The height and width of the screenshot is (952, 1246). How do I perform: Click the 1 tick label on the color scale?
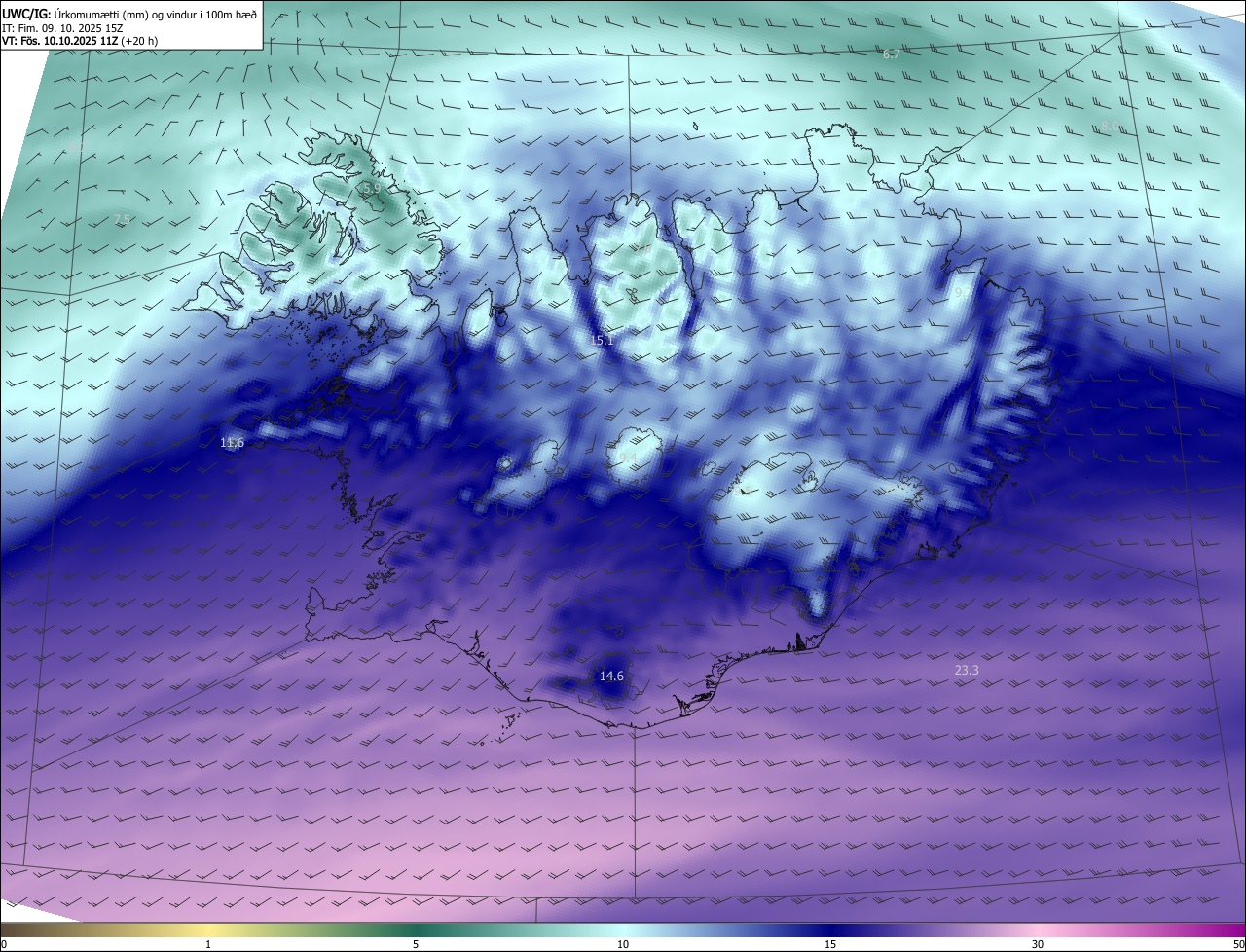tap(208, 944)
